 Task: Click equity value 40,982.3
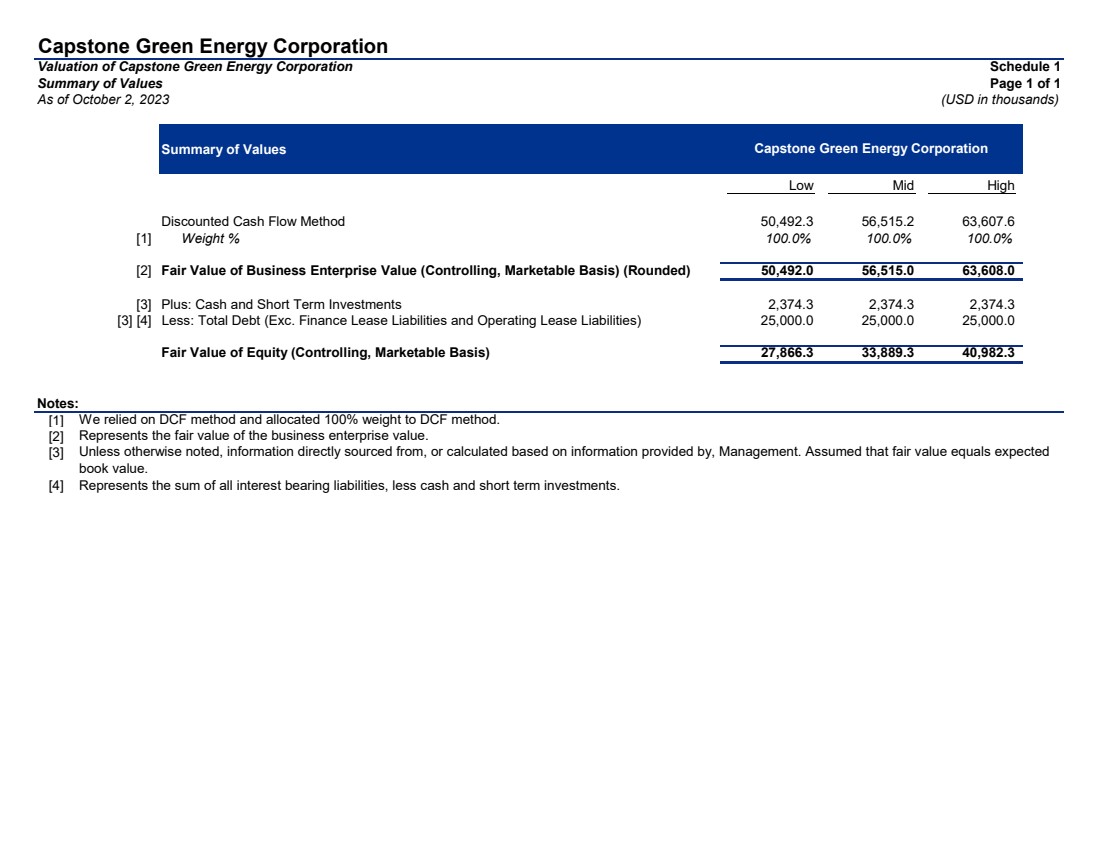click(988, 352)
